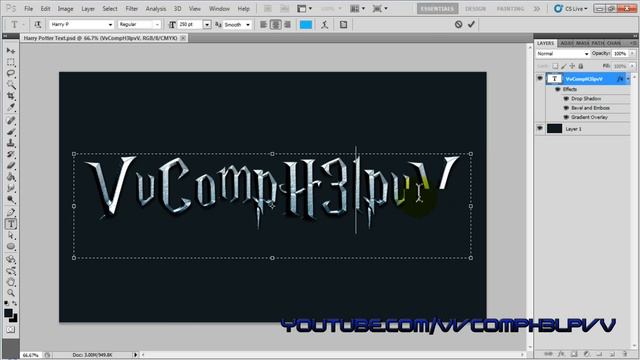Select the Rectangular Marquee tool

[11, 62]
